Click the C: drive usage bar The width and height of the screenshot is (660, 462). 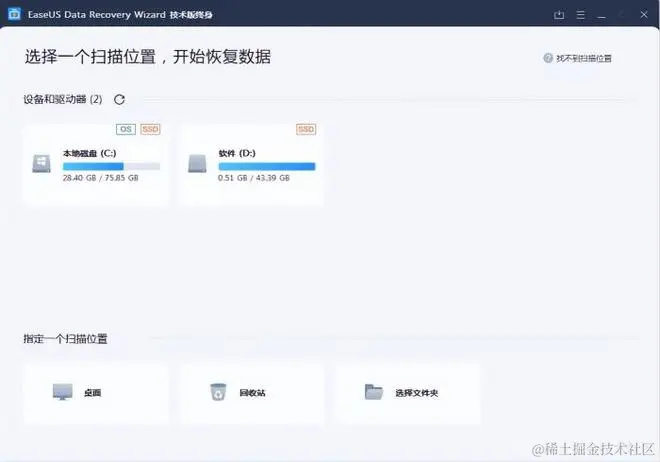click(111, 166)
